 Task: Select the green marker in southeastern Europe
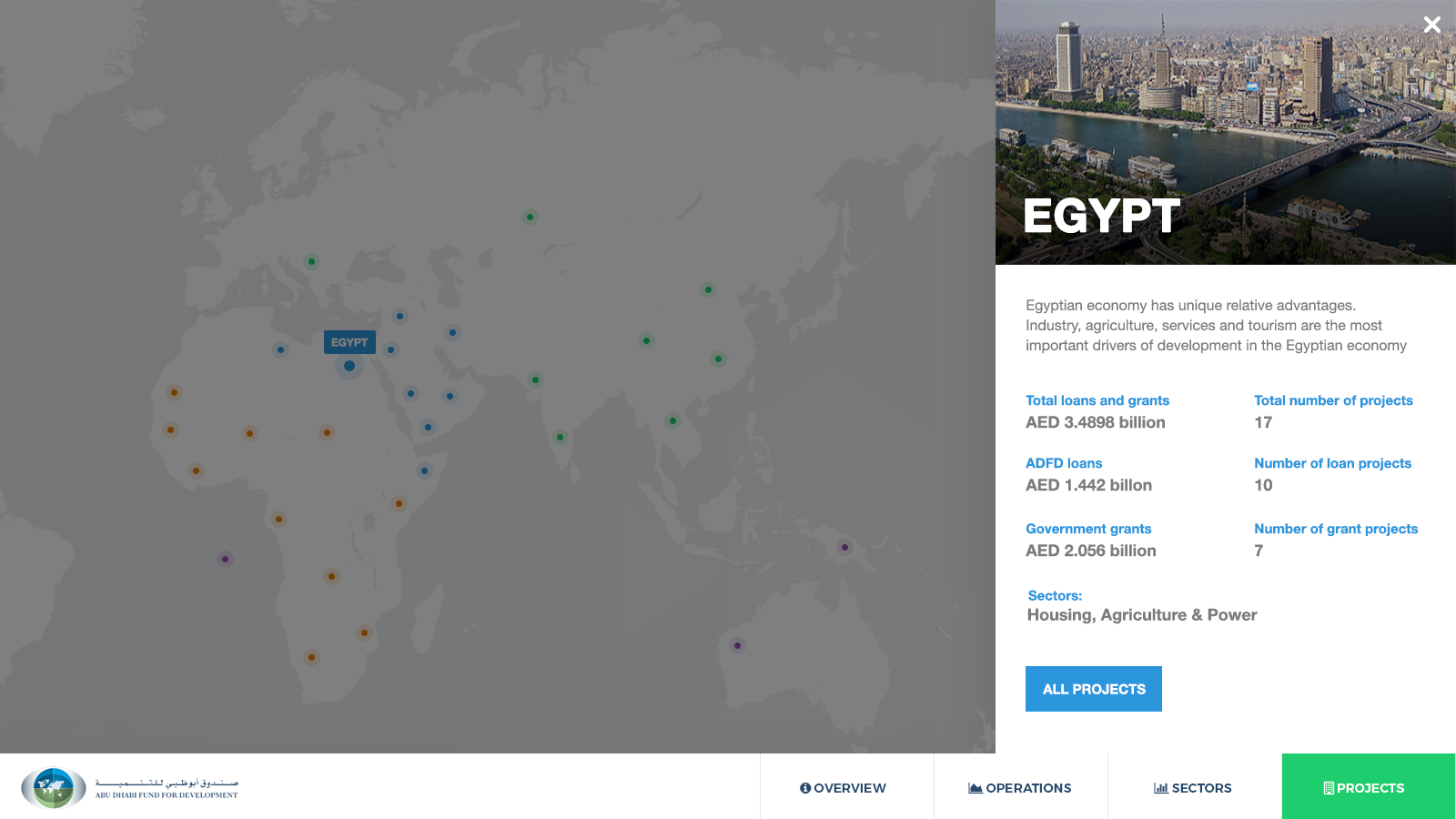pos(311,262)
